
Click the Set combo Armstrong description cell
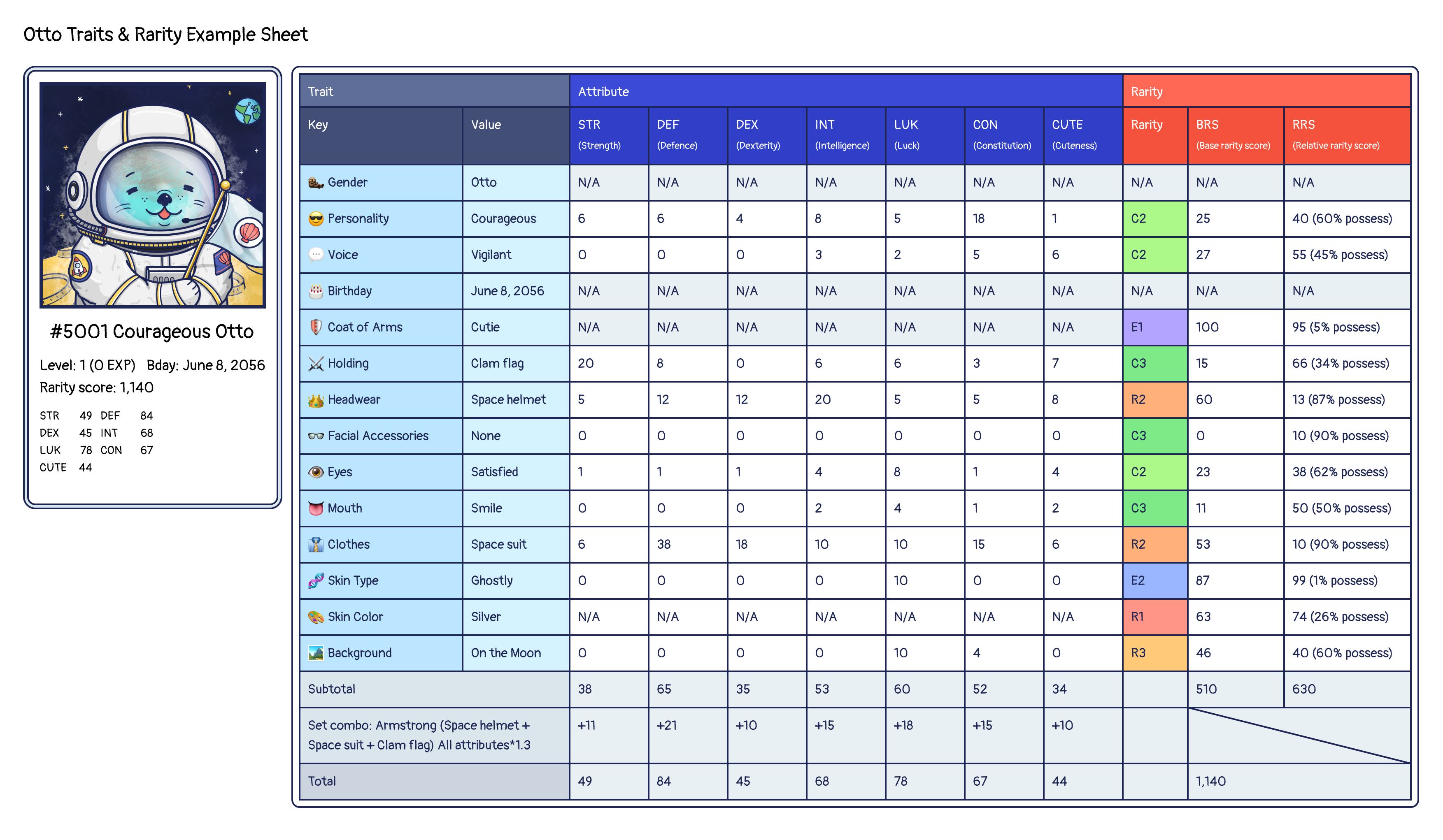pos(434,735)
